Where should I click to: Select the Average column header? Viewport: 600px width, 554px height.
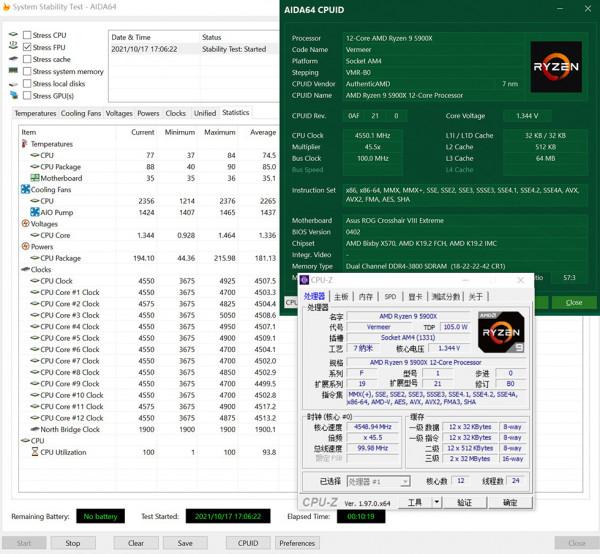pyautogui.click(x=263, y=132)
